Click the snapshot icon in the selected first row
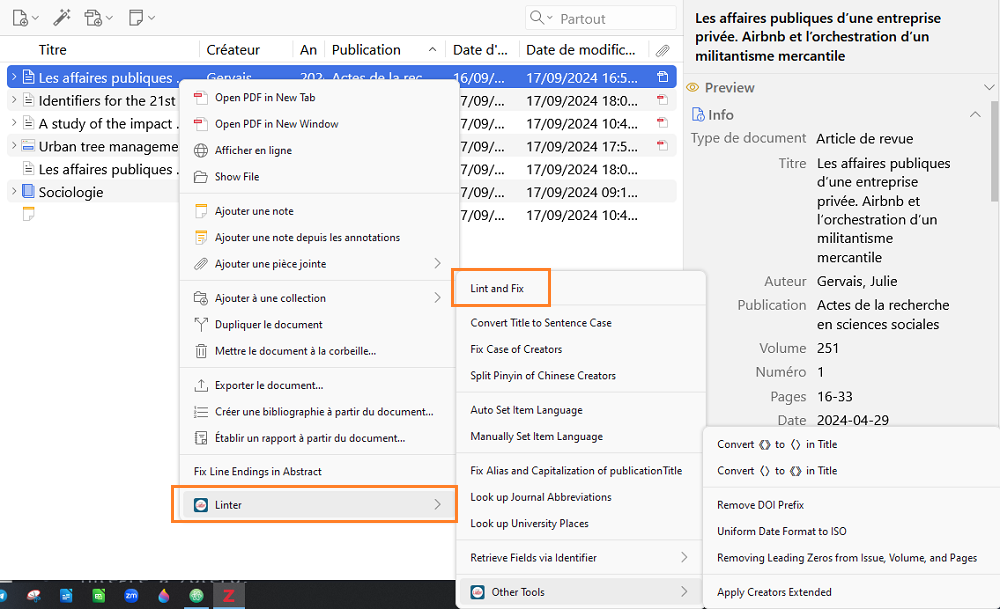1000x609 pixels. click(663, 77)
